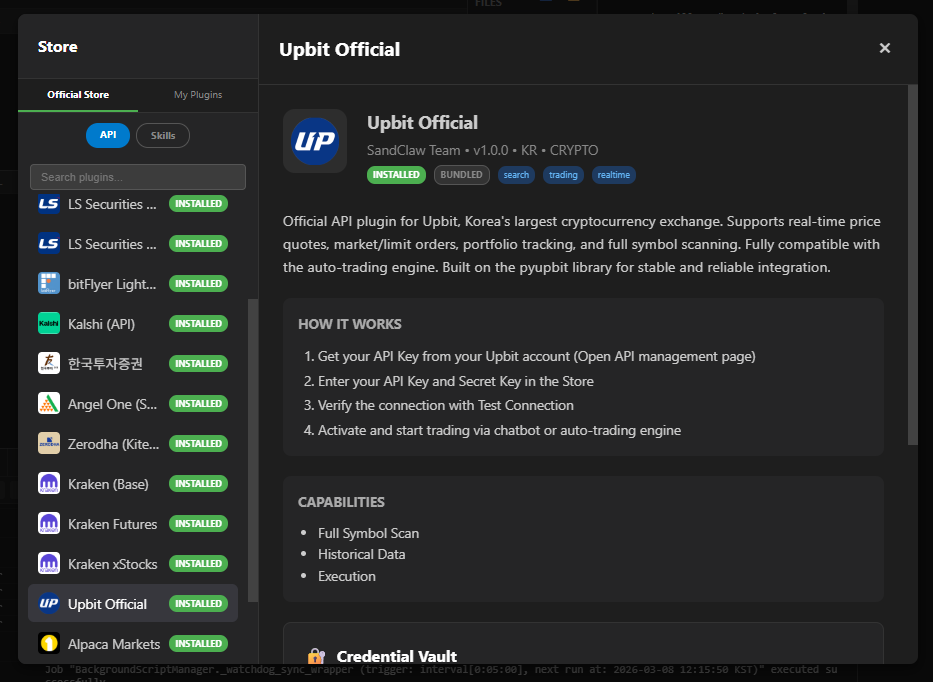Click the large Upbit logo in the detail pane
Viewport: 933px width, 682px height.
[x=315, y=141]
